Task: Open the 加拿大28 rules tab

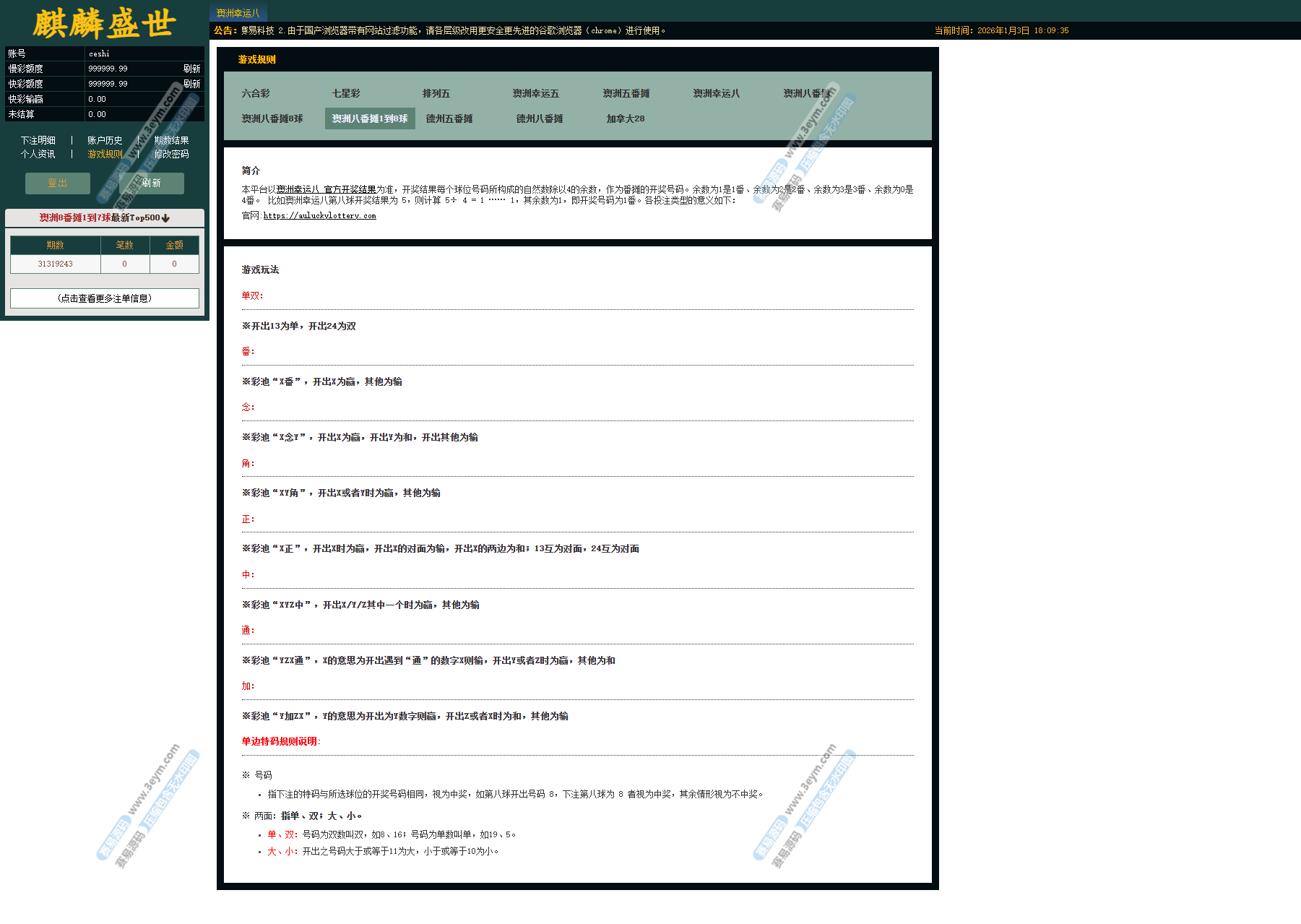Action: click(626, 119)
